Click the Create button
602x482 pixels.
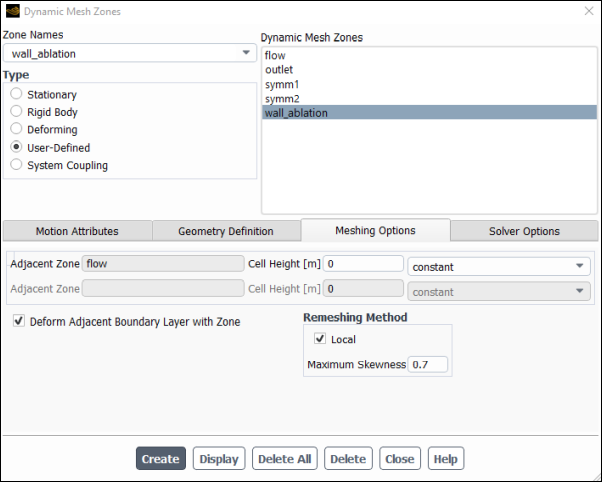(x=161, y=458)
